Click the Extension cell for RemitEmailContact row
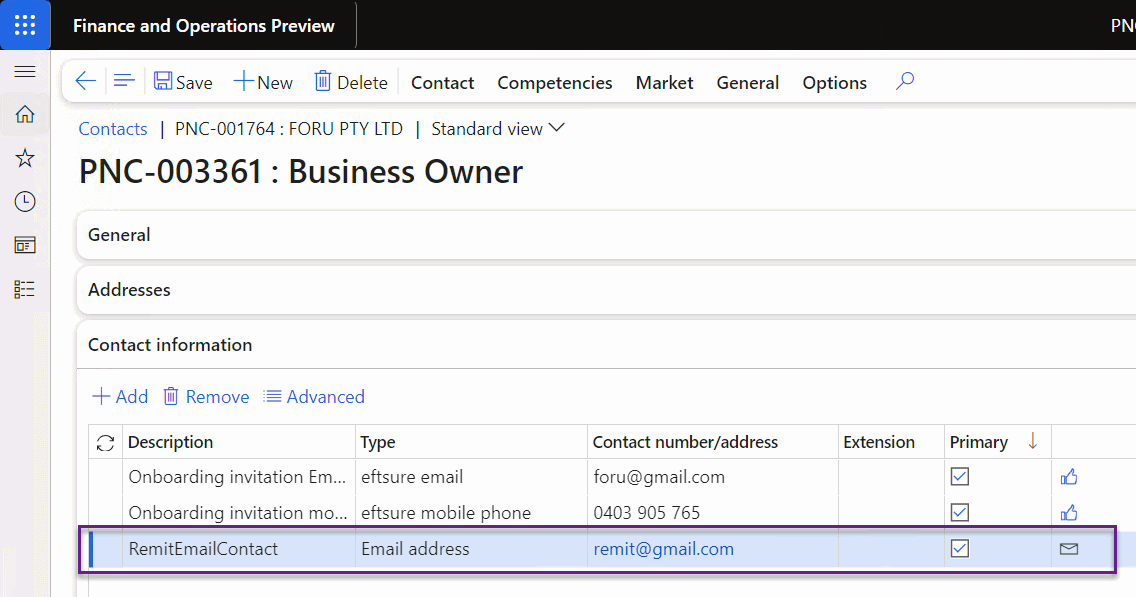Viewport: 1136px width, 597px height. coord(891,549)
